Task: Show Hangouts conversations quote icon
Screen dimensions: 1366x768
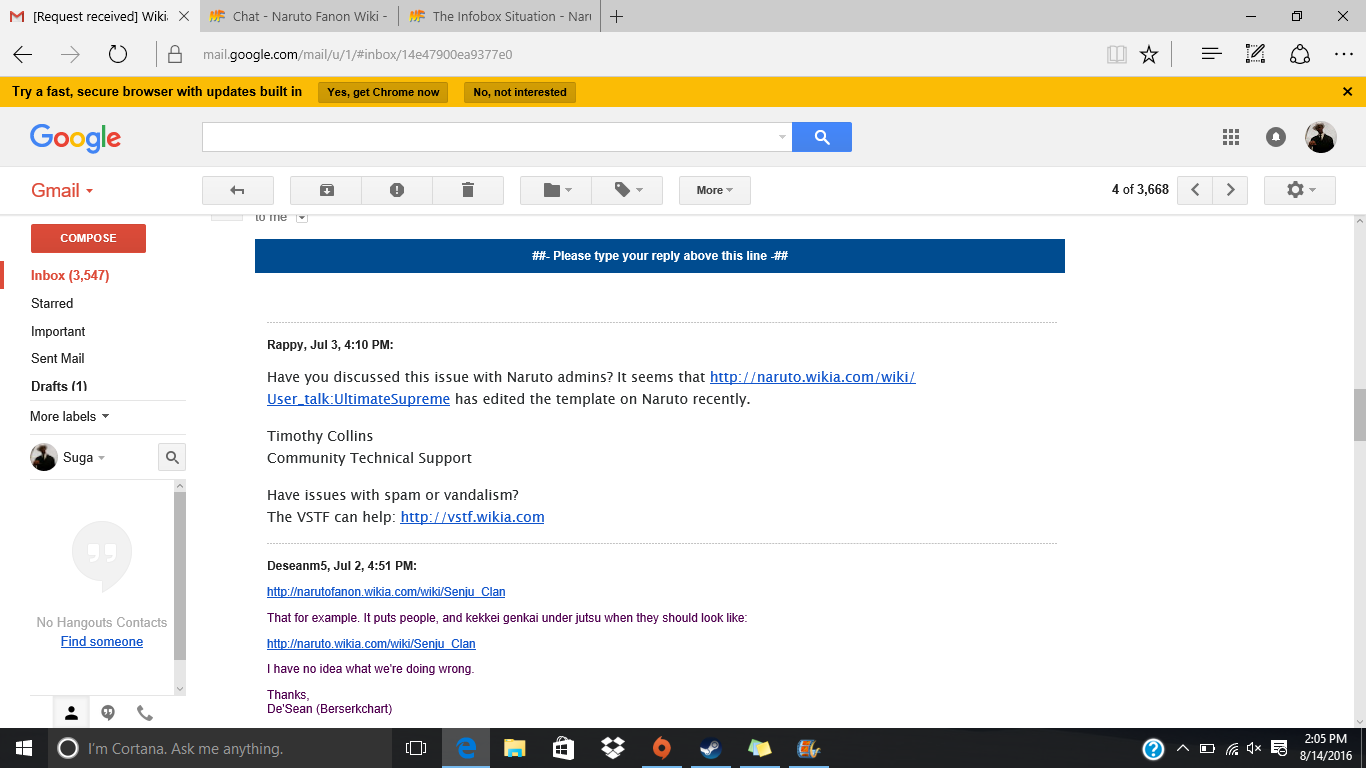Action: [108, 713]
